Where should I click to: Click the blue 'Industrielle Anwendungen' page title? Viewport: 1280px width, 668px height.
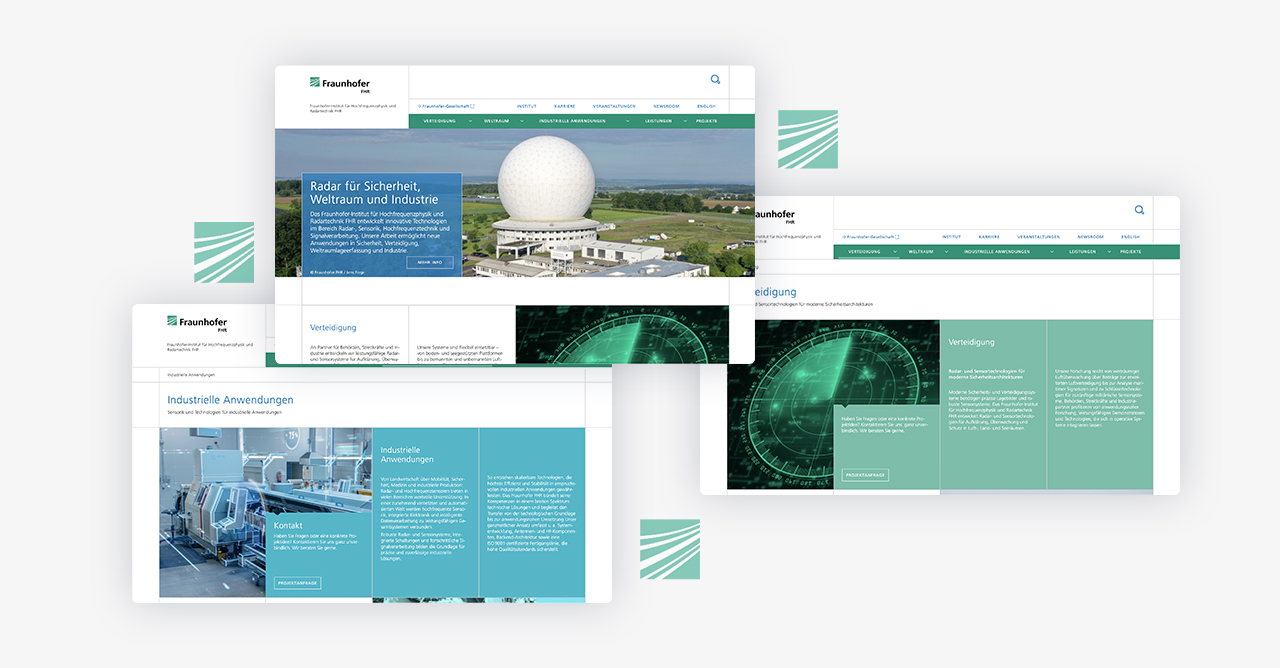pos(230,400)
